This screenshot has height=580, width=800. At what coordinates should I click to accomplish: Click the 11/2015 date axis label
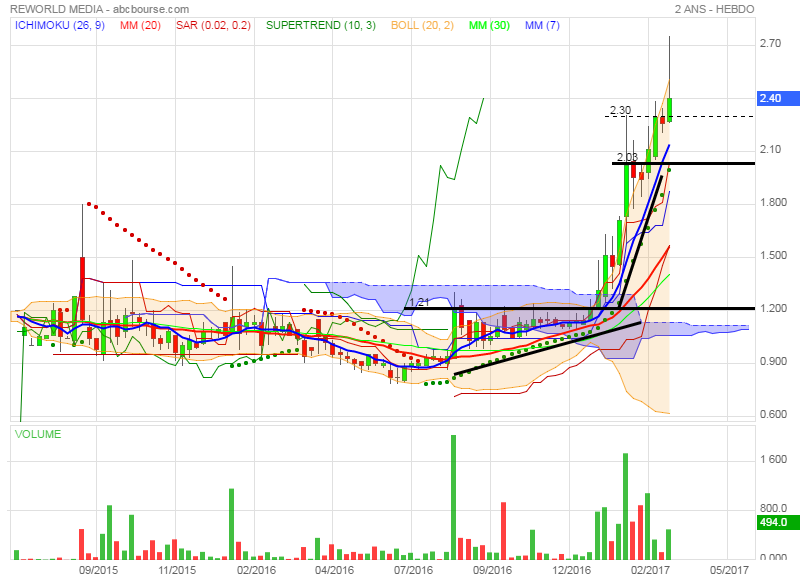[177, 570]
